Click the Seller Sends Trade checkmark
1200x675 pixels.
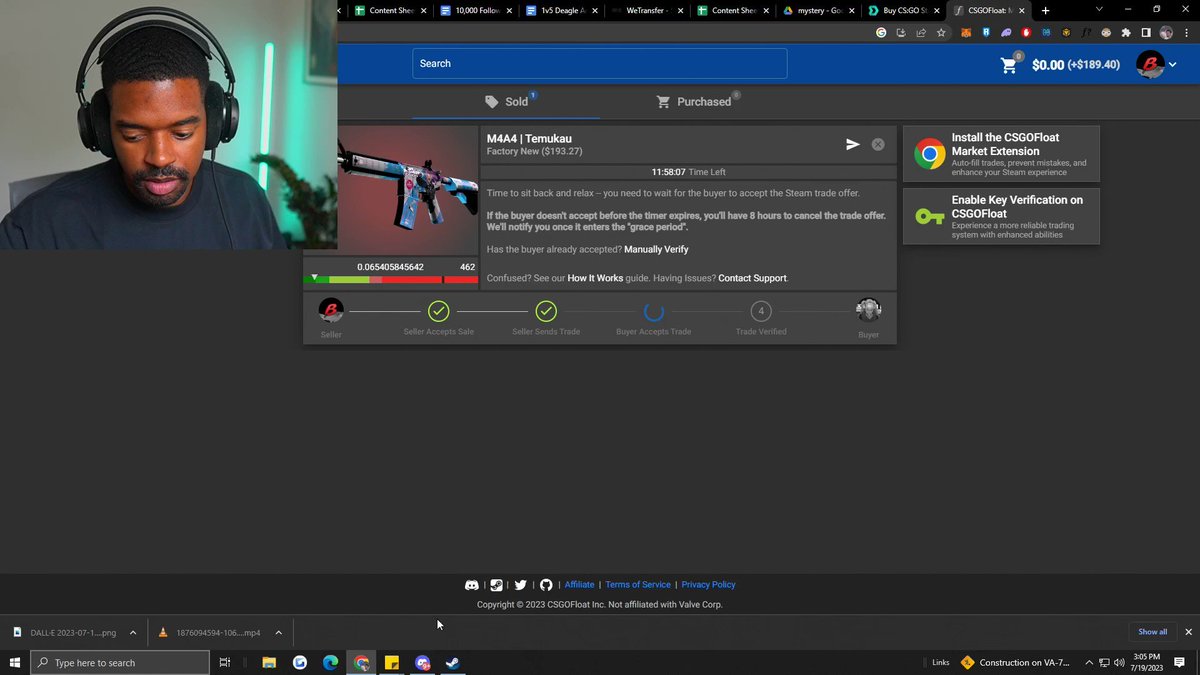point(546,311)
